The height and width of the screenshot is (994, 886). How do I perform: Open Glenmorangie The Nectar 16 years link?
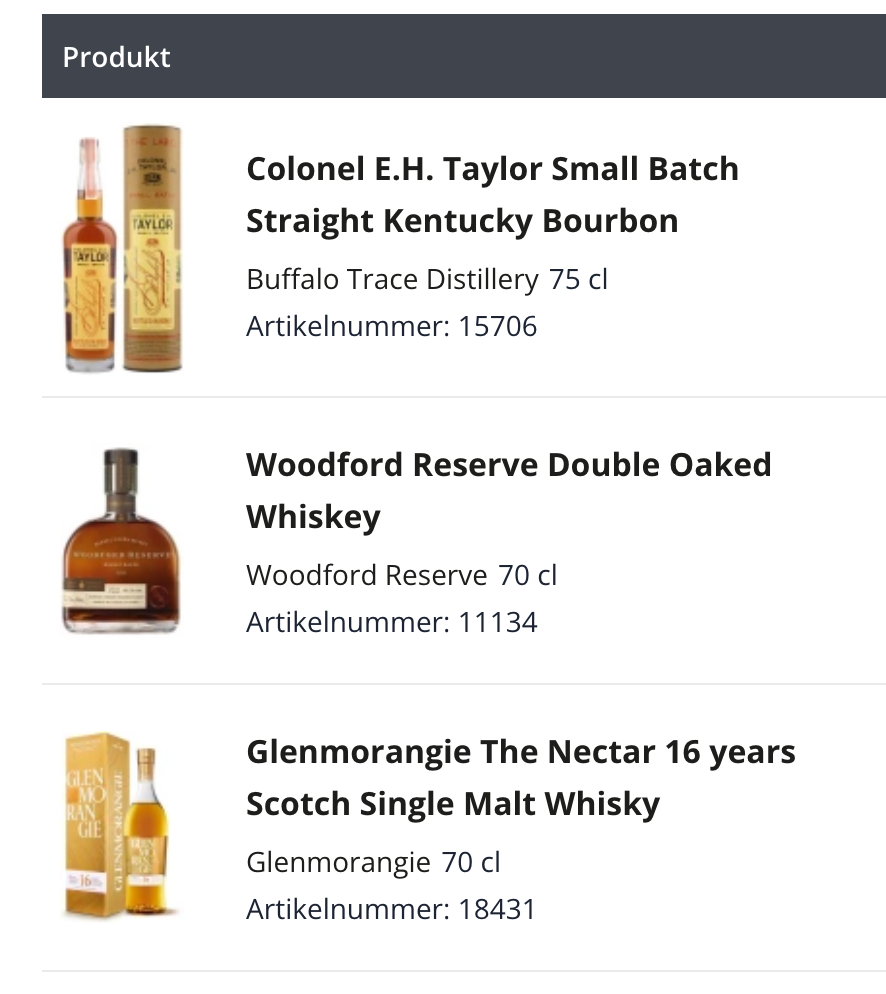pyautogui.click(x=520, y=752)
